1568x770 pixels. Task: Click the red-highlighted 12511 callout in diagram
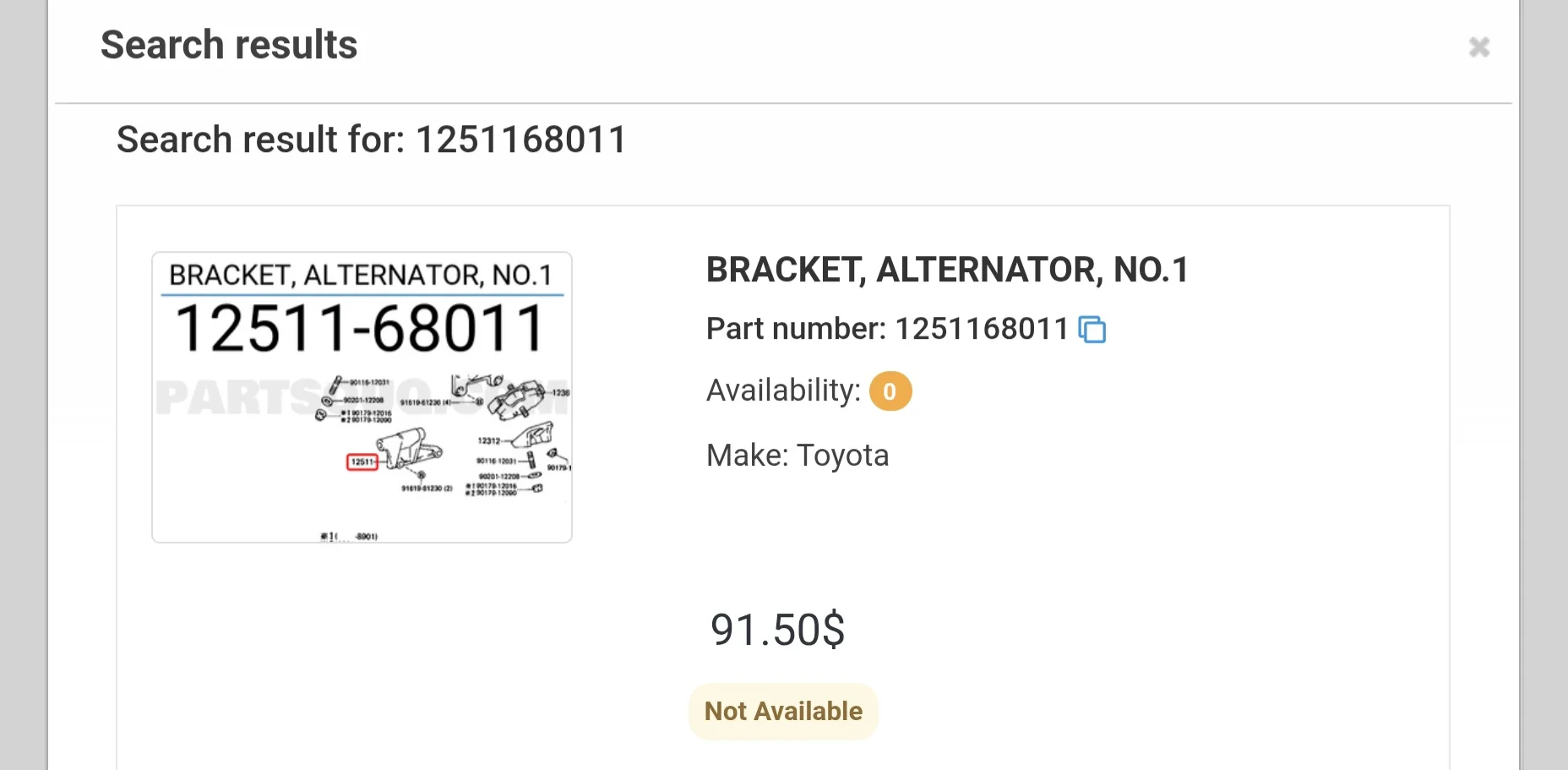[362, 461]
